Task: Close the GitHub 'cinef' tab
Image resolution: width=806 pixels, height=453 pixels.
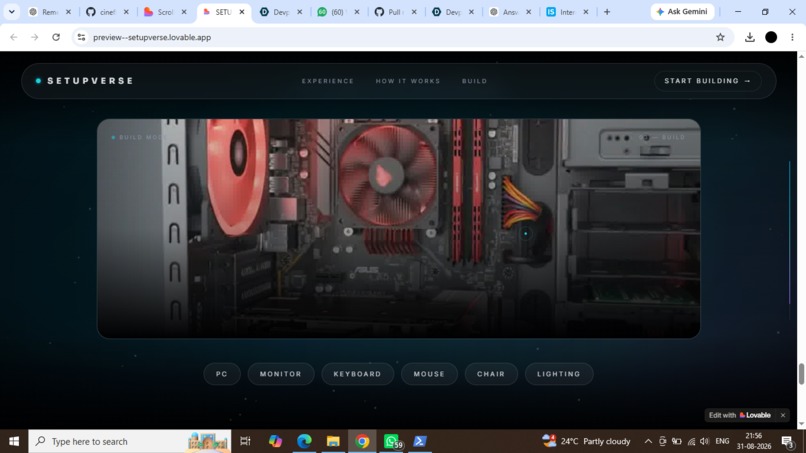Action: [126, 12]
